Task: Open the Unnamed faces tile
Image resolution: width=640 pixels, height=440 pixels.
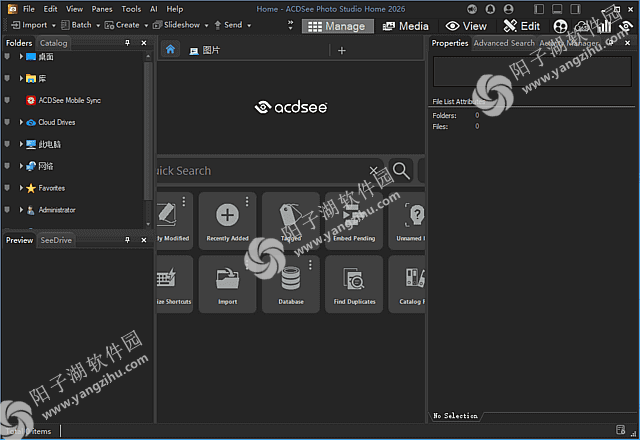Action: coord(407,220)
